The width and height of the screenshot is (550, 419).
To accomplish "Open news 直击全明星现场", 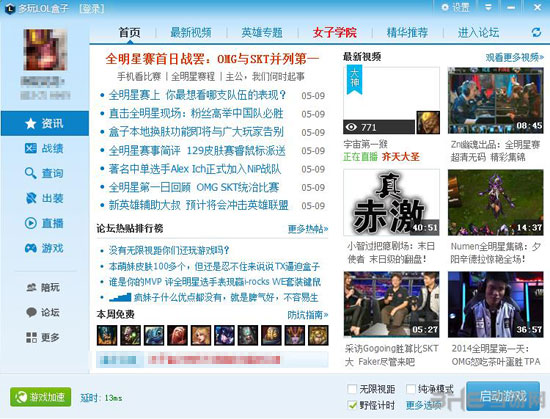I will click(x=196, y=113).
